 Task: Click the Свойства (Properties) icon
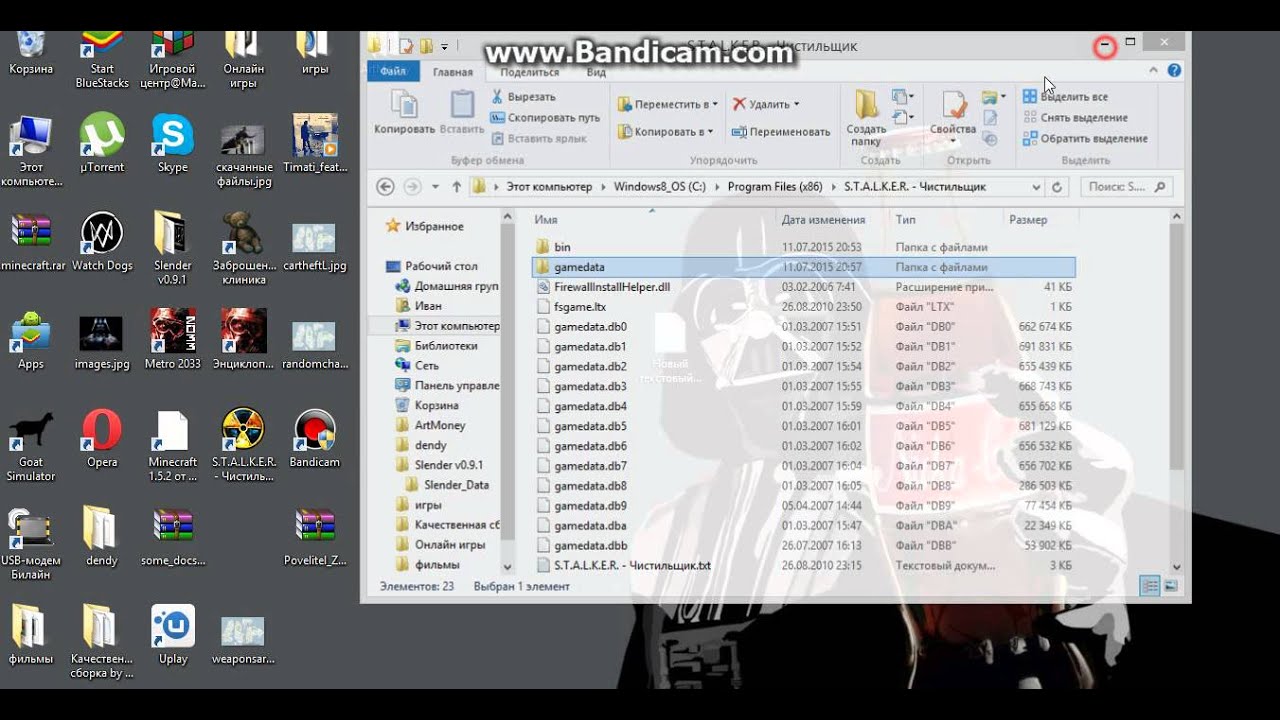pyautogui.click(x=953, y=104)
